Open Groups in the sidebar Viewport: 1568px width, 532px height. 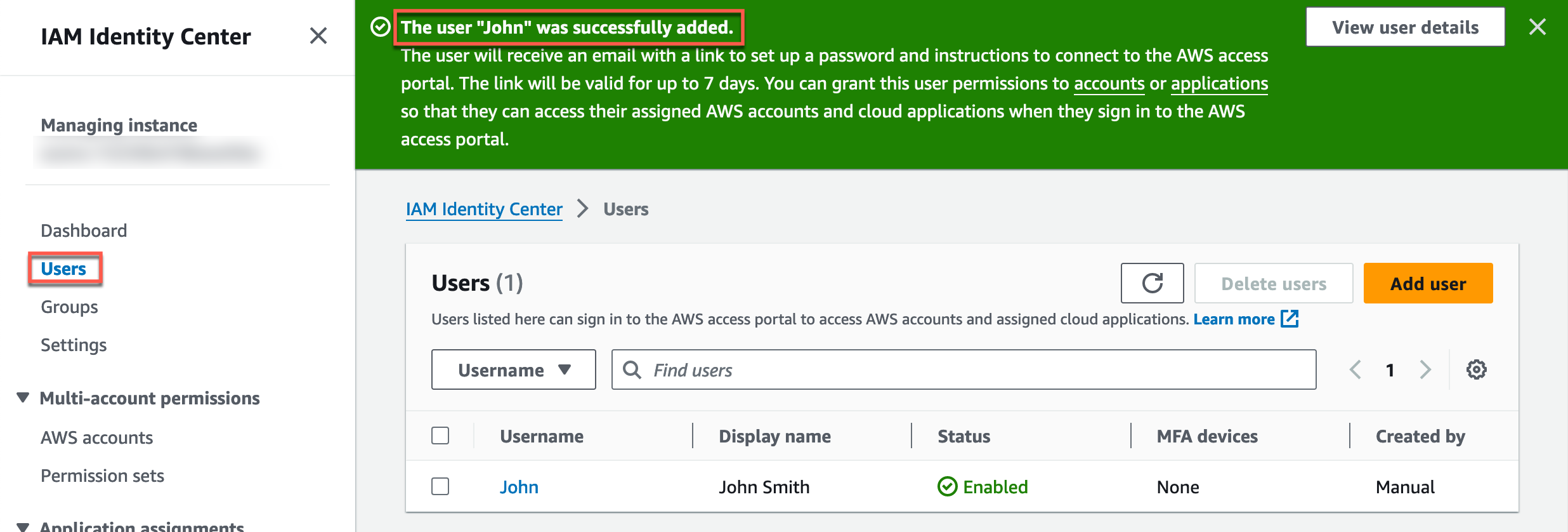click(x=69, y=307)
